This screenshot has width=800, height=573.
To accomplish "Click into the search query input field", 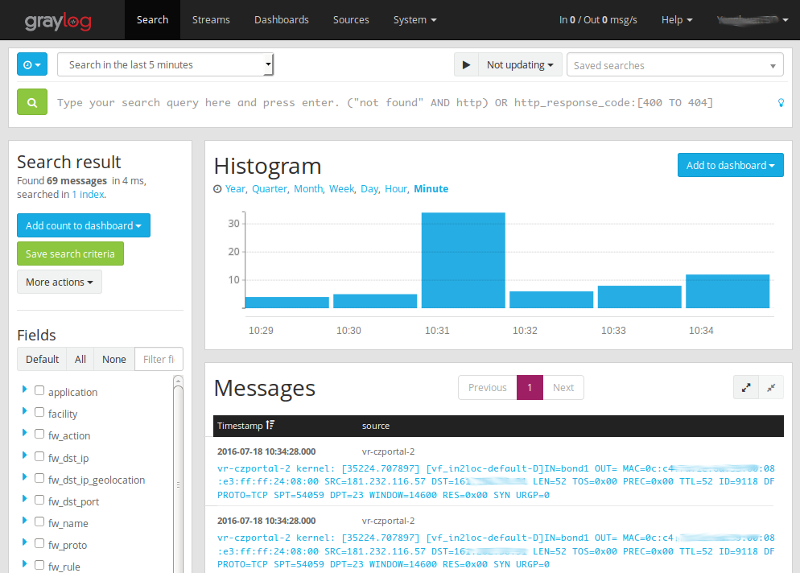I will pyautogui.click(x=410, y=103).
